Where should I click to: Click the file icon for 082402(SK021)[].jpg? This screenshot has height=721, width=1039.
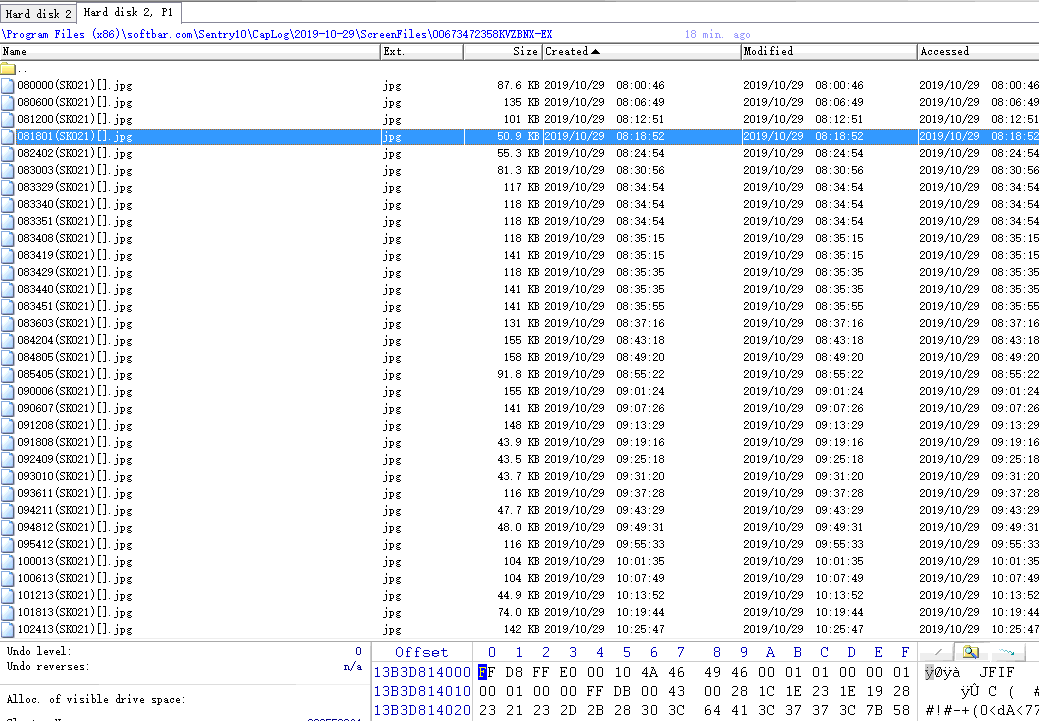coord(7,154)
